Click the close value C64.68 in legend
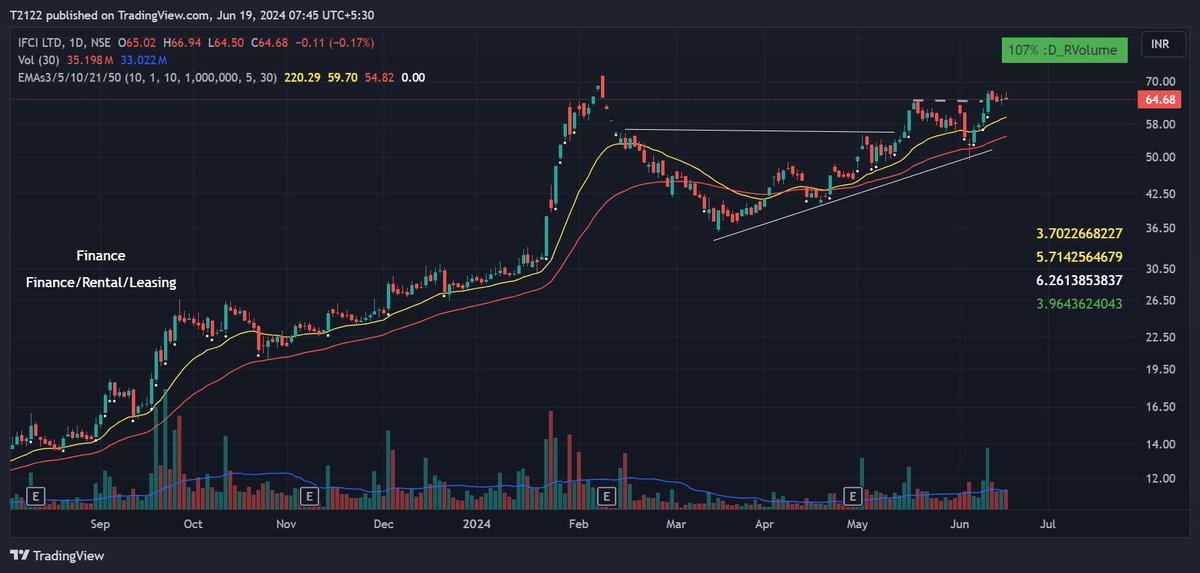The image size is (1200, 573). (x=270, y=43)
